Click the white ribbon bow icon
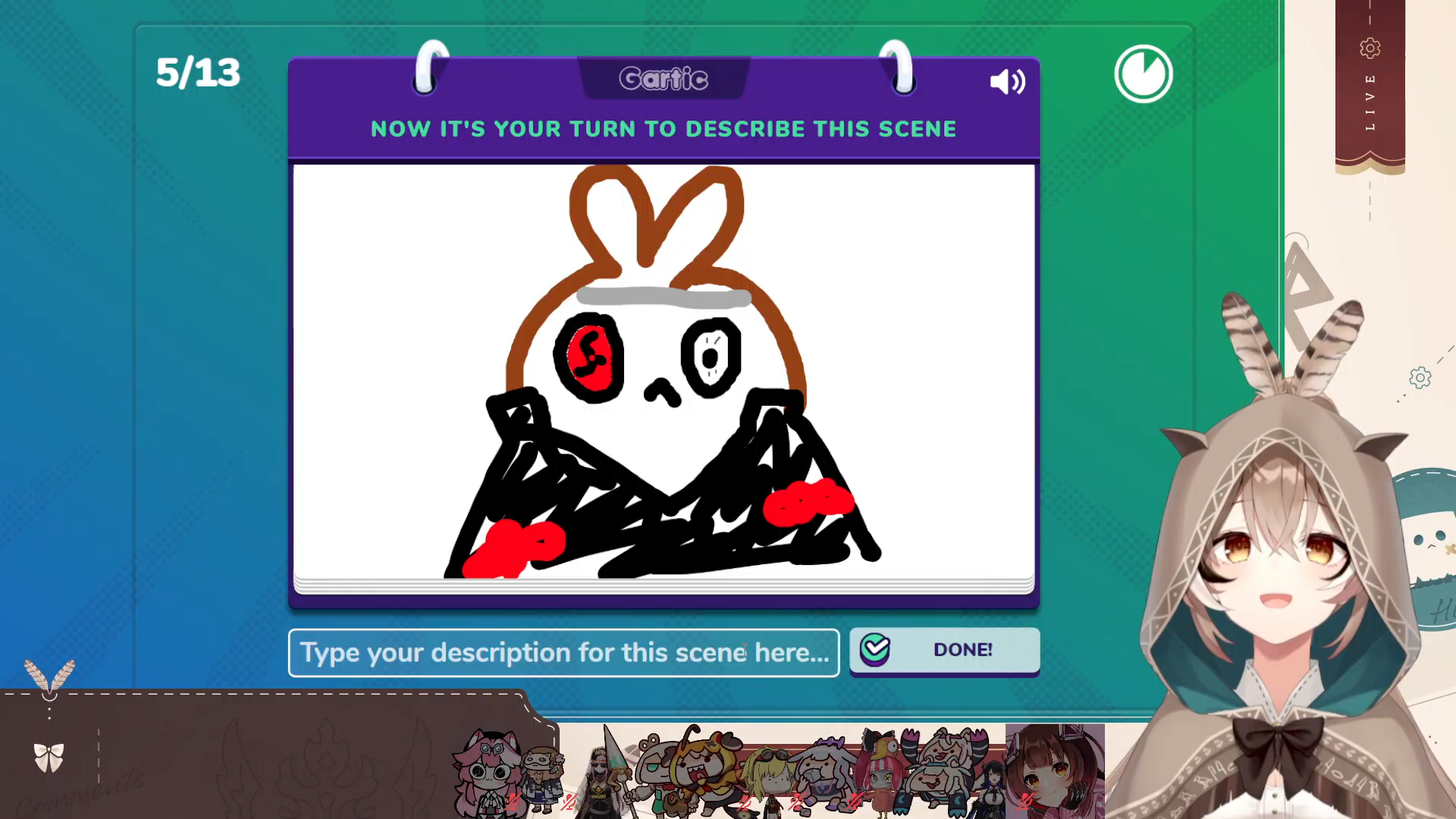This screenshot has height=819, width=1456. pyautogui.click(x=49, y=757)
